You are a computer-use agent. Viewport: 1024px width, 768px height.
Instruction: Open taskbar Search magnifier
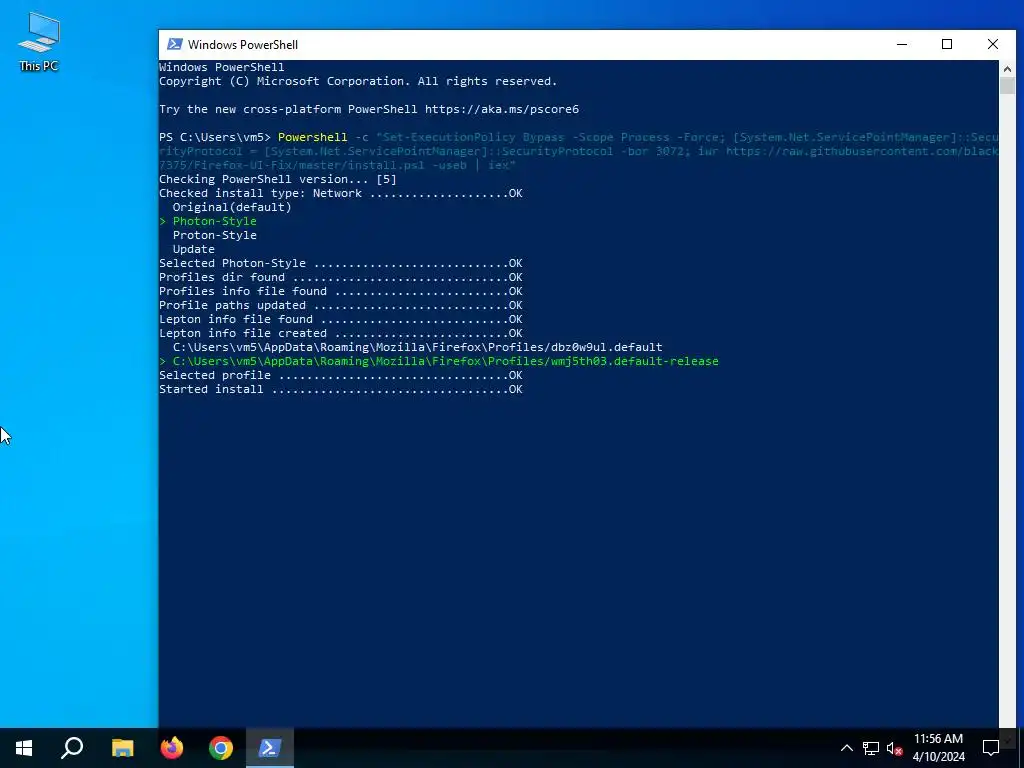[x=72, y=748]
